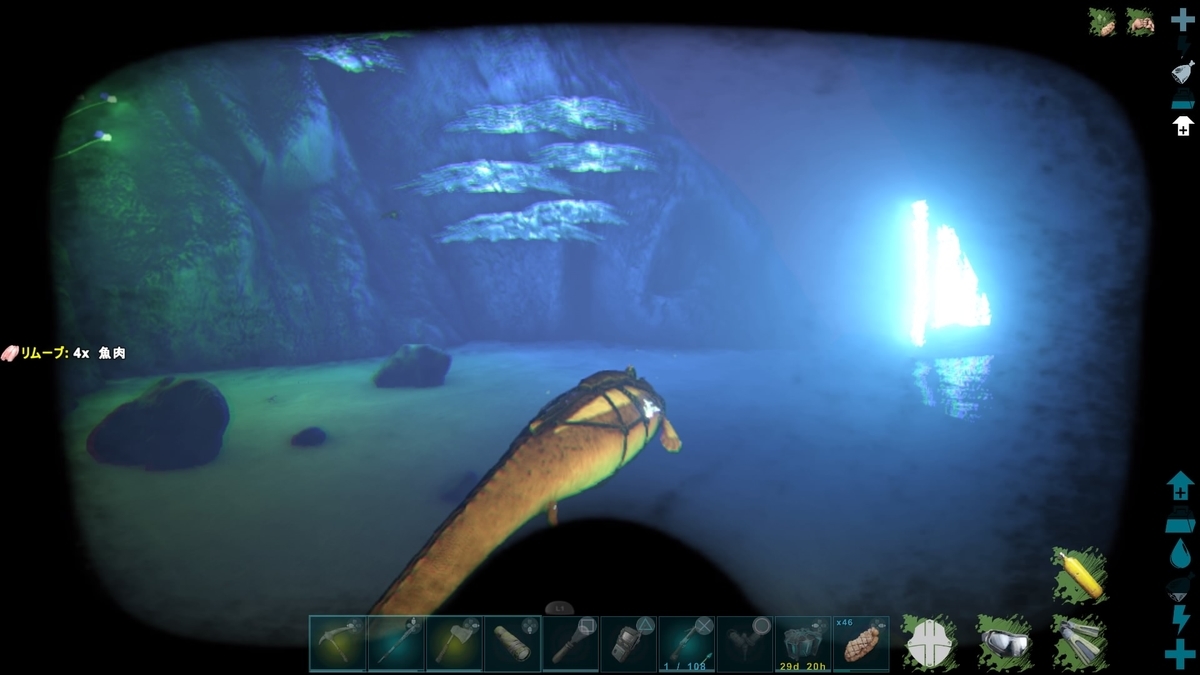Click the hotbar page indicator above slots
The height and width of the screenshot is (675, 1200).
click(558, 607)
